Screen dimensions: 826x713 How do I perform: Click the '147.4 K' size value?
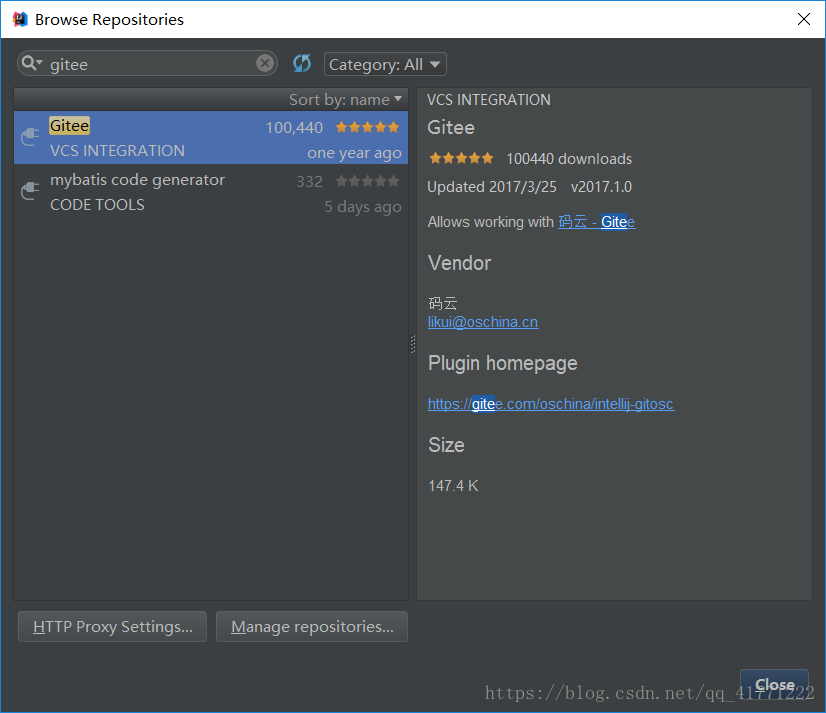click(x=453, y=486)
